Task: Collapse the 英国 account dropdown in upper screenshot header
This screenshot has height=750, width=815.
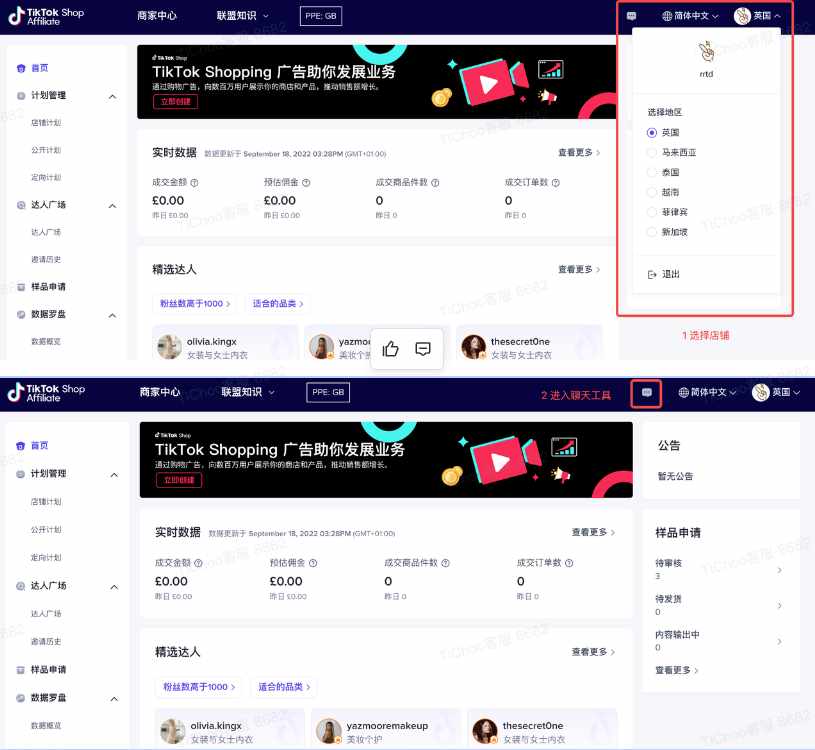Action: pos(757,16)
